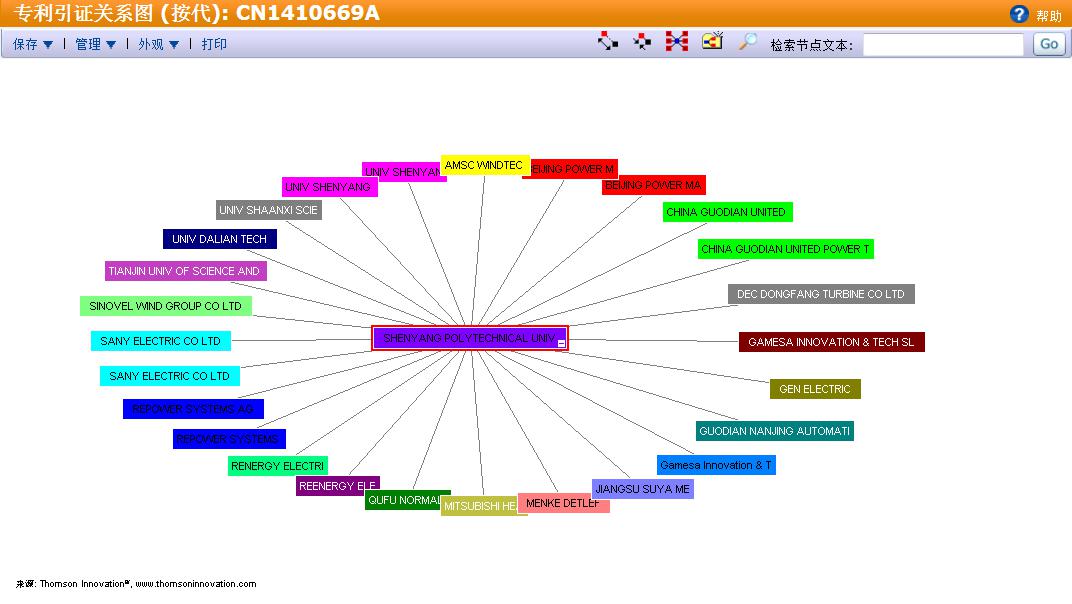Click the 帮助 help link
The image size is (1072, 604).
[1049, 16]
